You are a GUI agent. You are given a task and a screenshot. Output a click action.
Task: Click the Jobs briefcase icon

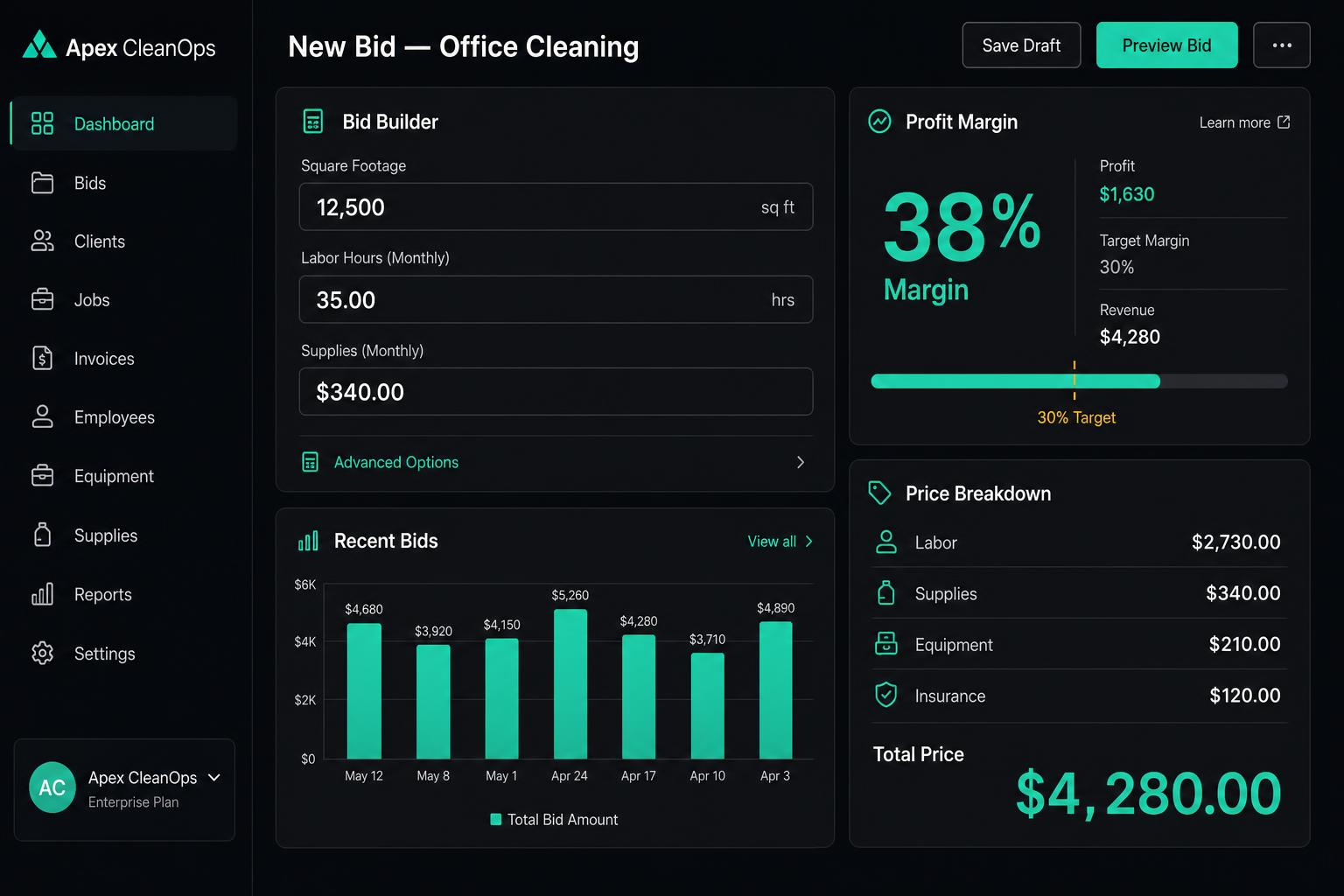(x=42, y=299)
